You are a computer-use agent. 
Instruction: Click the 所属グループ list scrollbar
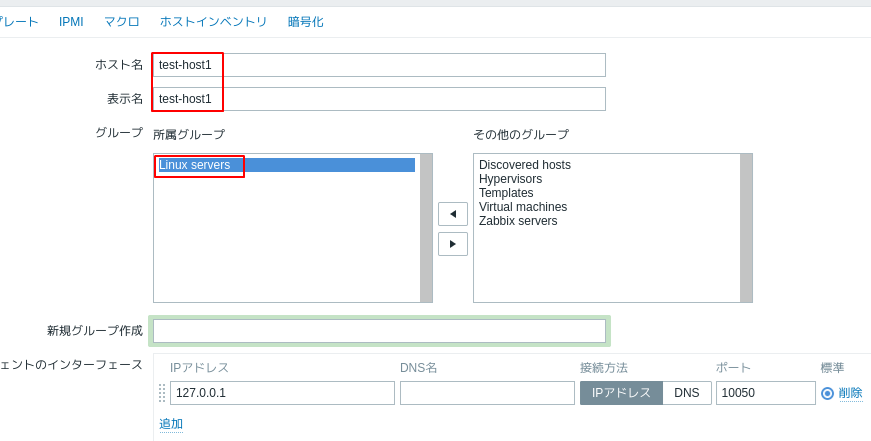(426, 228)
